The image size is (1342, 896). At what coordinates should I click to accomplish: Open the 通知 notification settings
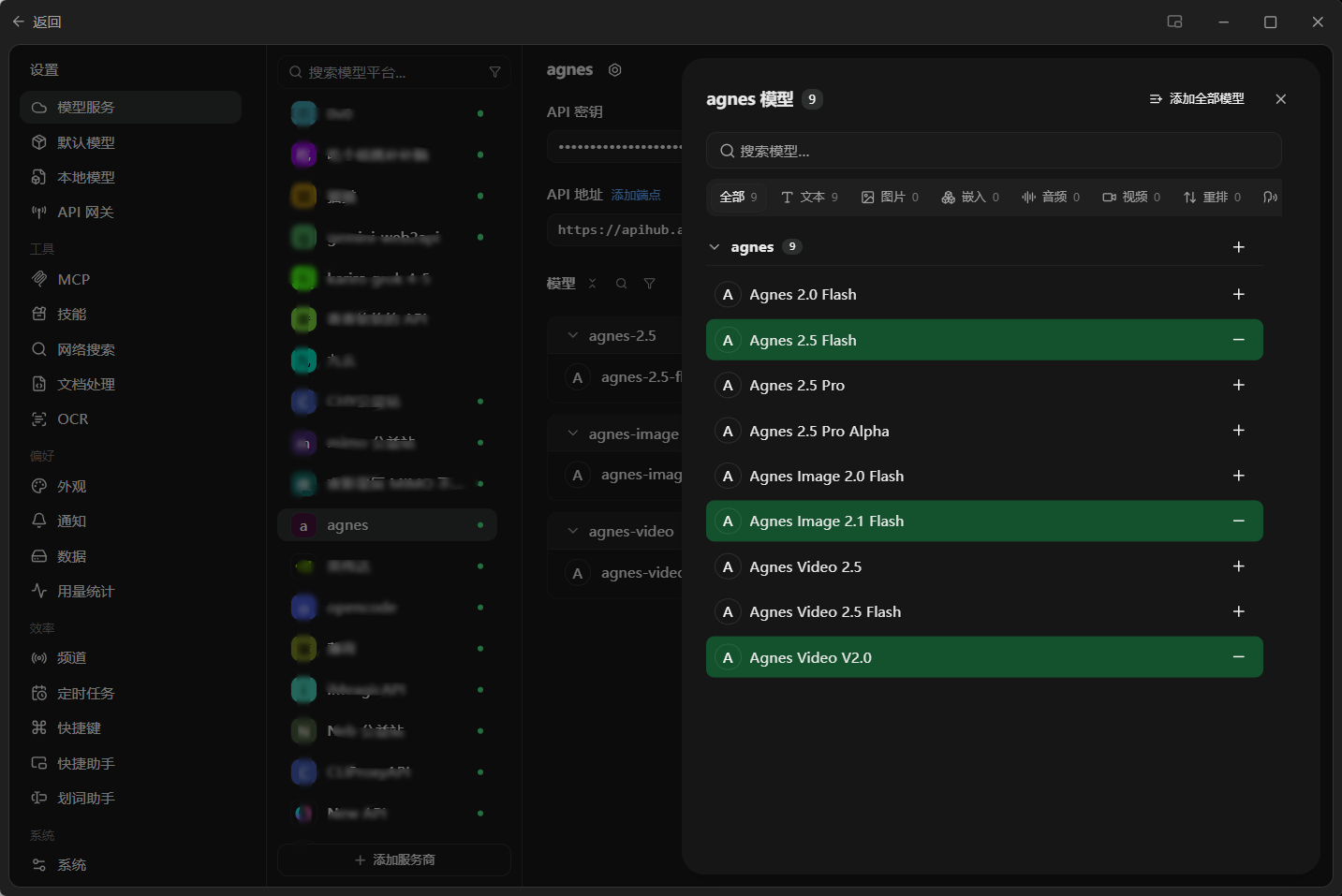click(130, 521)
